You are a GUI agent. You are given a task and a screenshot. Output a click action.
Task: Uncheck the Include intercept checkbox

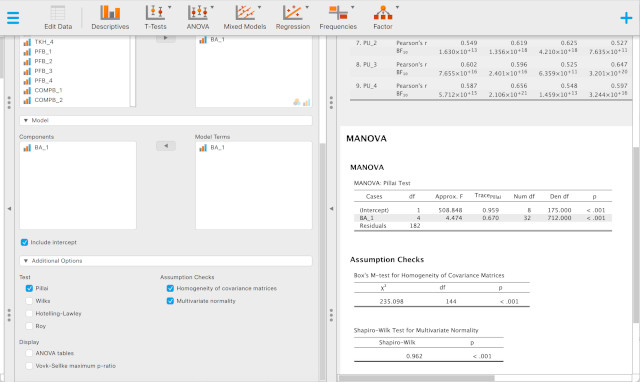pos(24,242)
